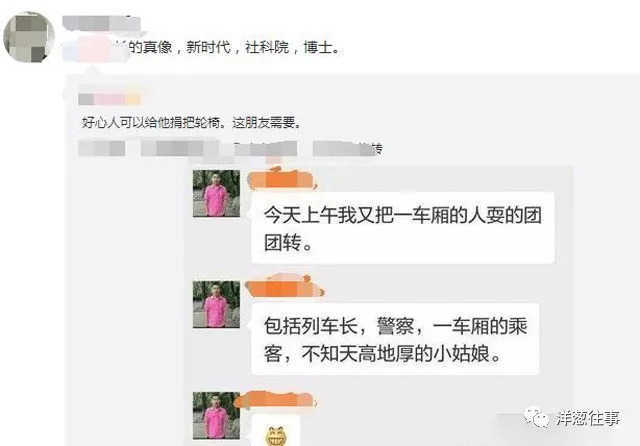The image size is (640, 446).
Task: Open the blurred mention ending with 转
Action: coord(348,149)
